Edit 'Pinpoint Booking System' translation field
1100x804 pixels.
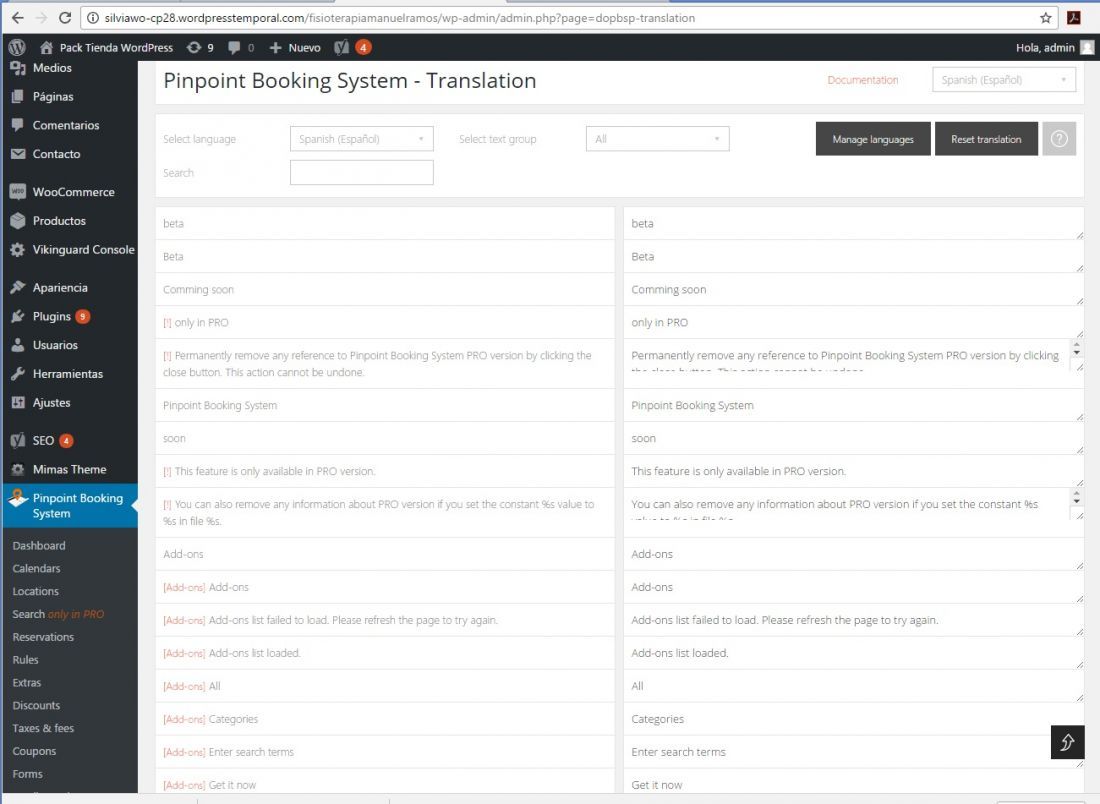coord(853,406)
